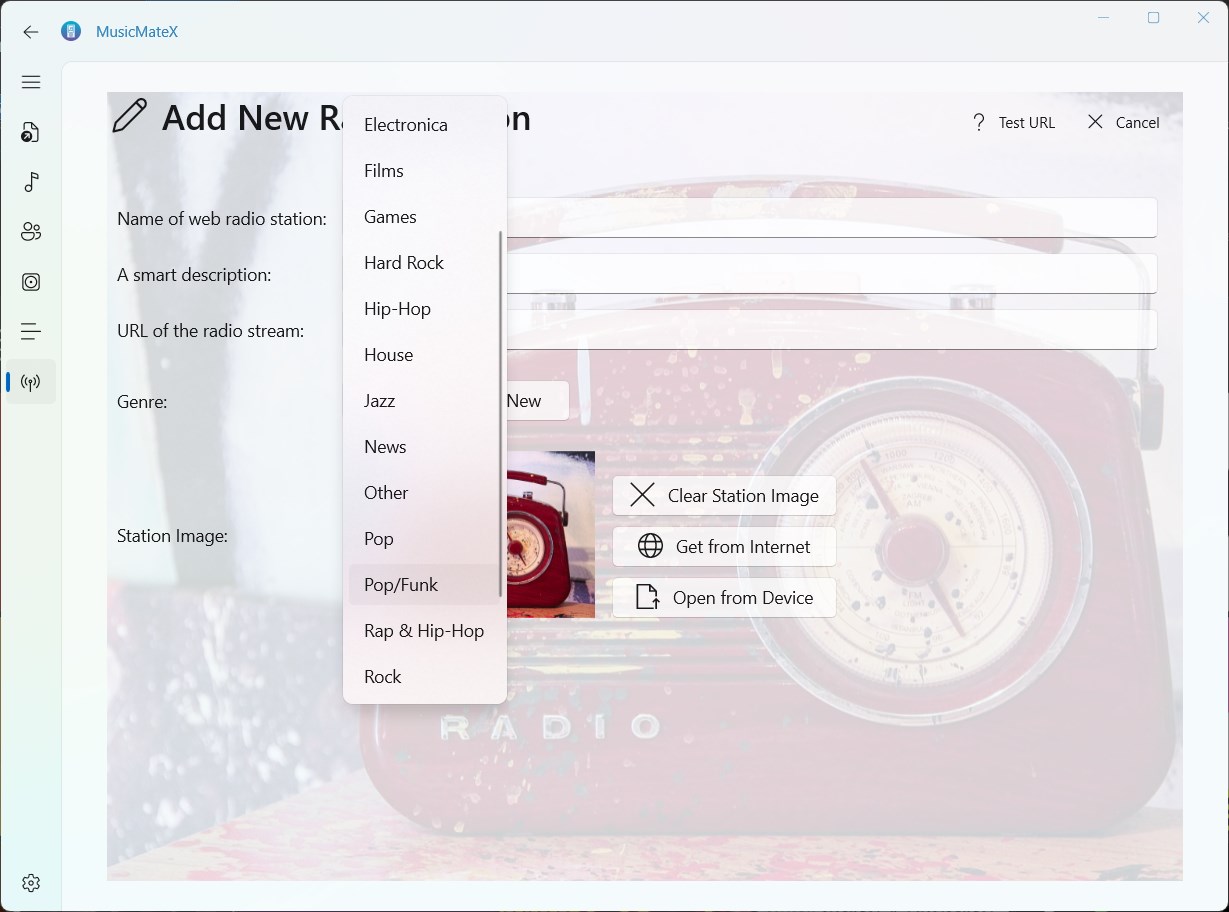This screenshot has width=1229, height=912.
Task: Click the Get from Internet button
Action: click(x=724, y=547)
